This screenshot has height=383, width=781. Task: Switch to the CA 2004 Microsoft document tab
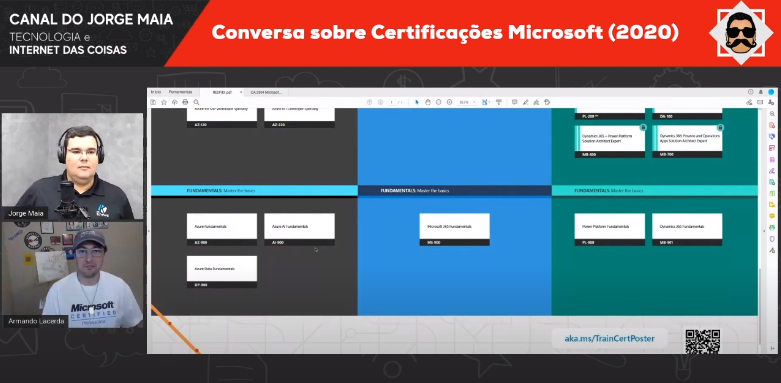(x=266, y=92)
